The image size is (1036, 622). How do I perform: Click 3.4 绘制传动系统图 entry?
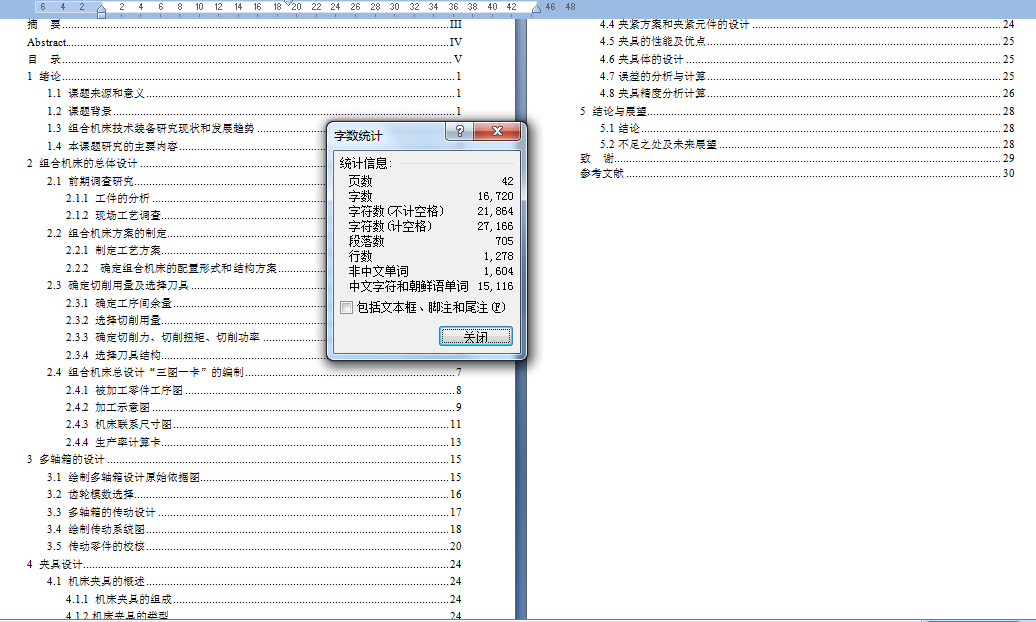tap(254, 529)
